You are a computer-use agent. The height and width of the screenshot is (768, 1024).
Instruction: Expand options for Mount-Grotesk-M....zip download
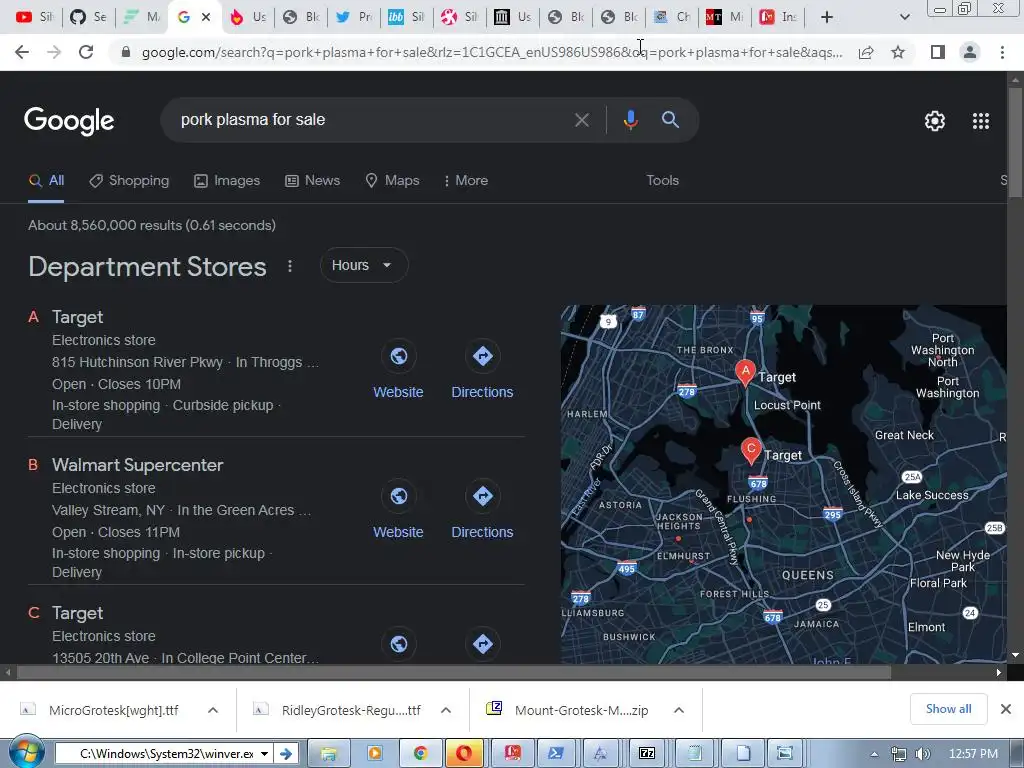coord(679,710)
